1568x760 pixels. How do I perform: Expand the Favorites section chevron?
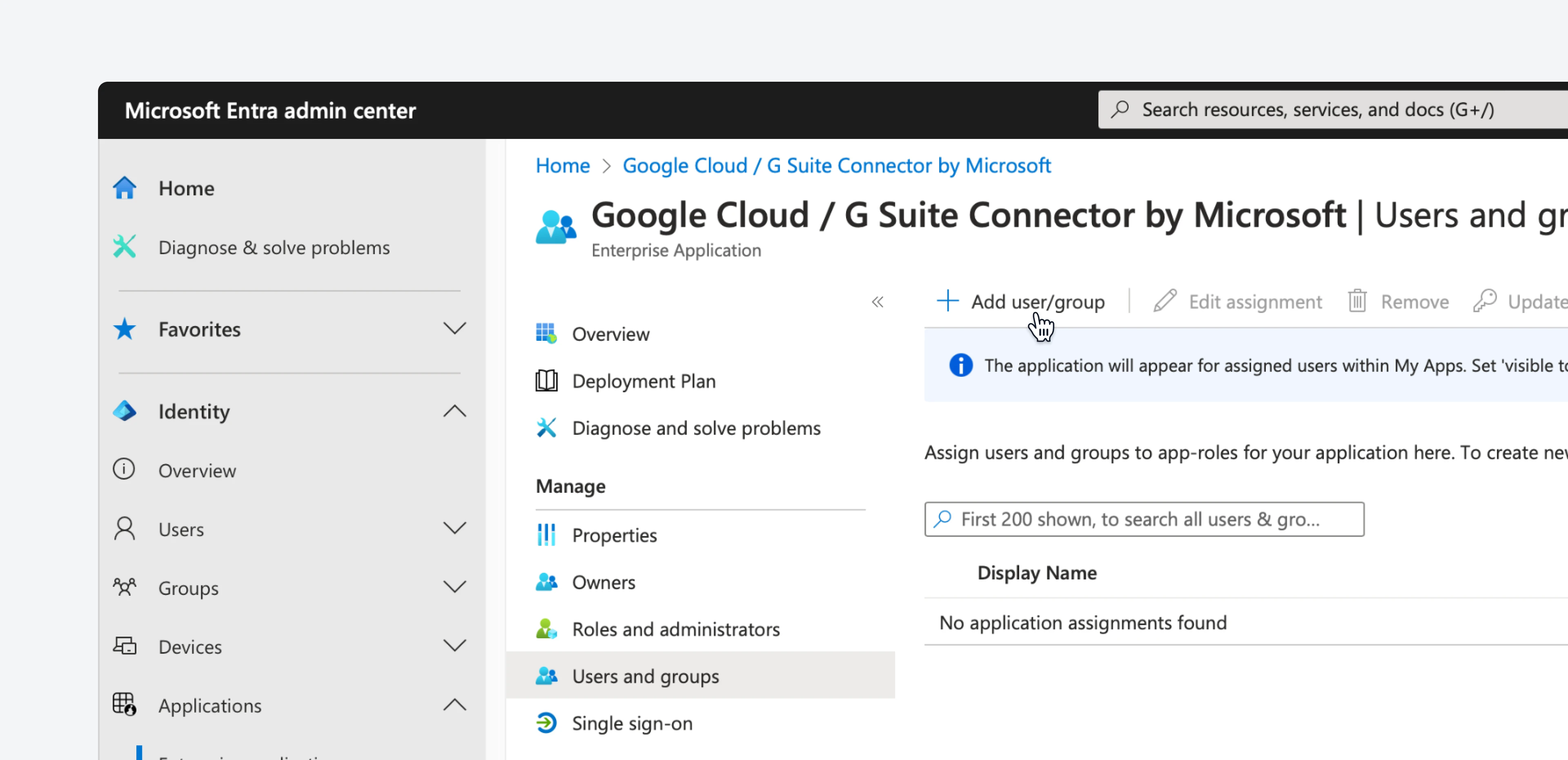[x=455, y=329]
